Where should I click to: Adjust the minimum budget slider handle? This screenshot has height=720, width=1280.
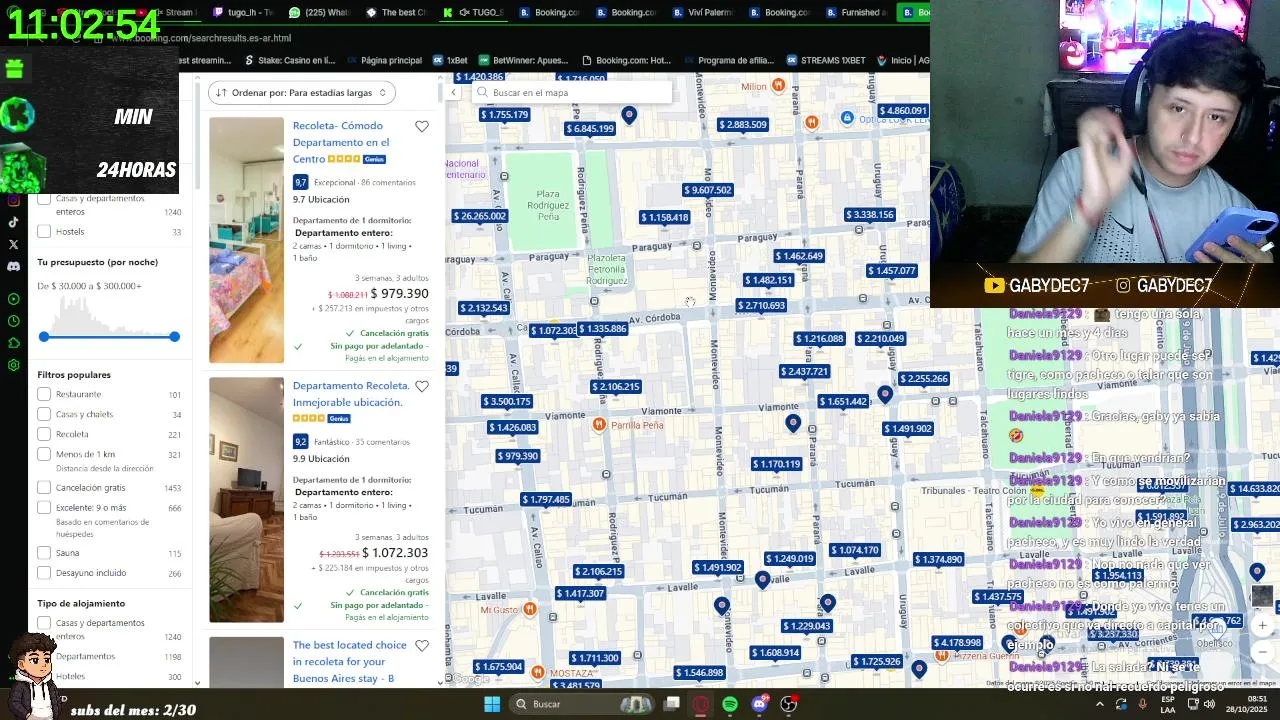44,337
